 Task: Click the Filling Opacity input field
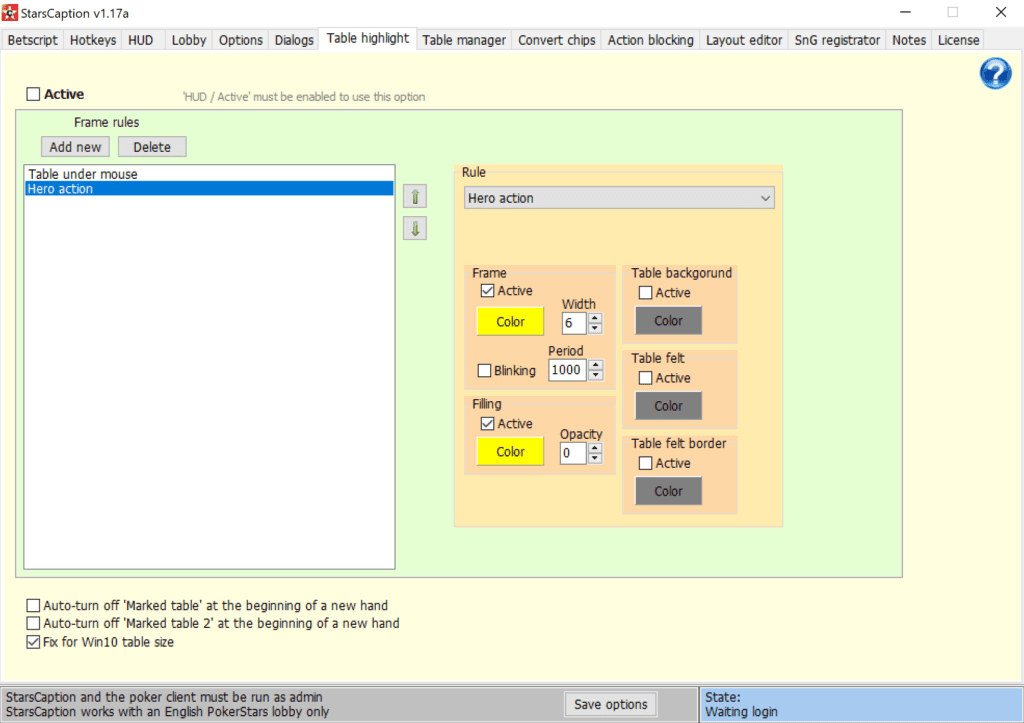click(573, 453)
